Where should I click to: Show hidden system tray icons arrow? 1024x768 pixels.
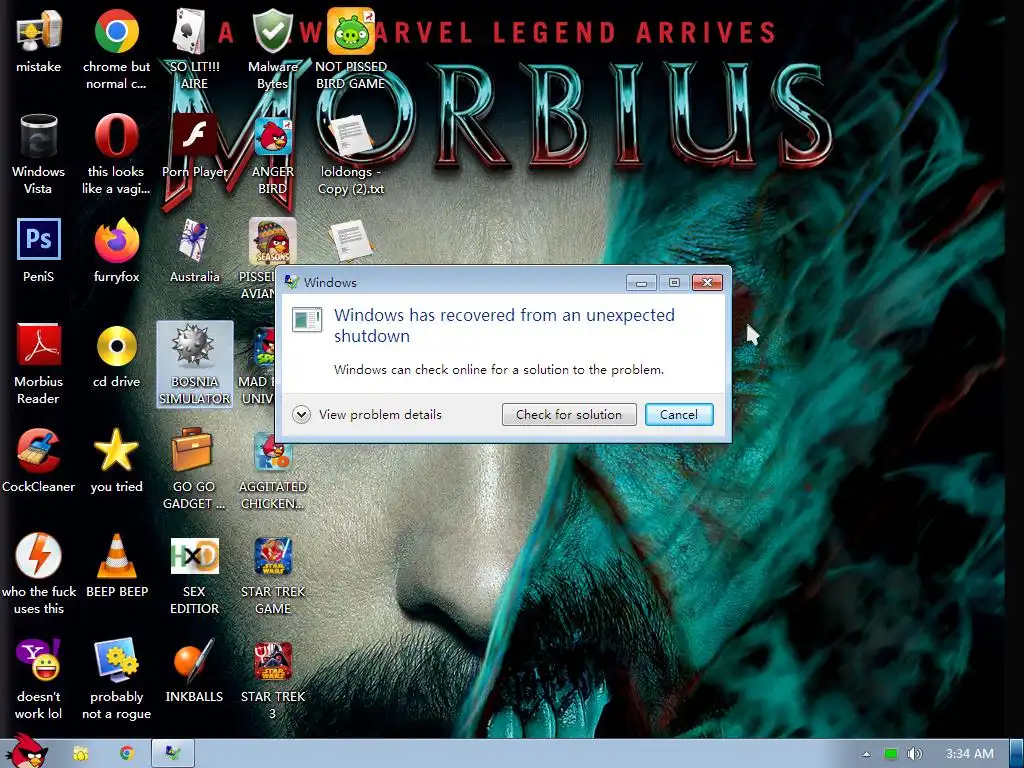[x=866, y=754]
